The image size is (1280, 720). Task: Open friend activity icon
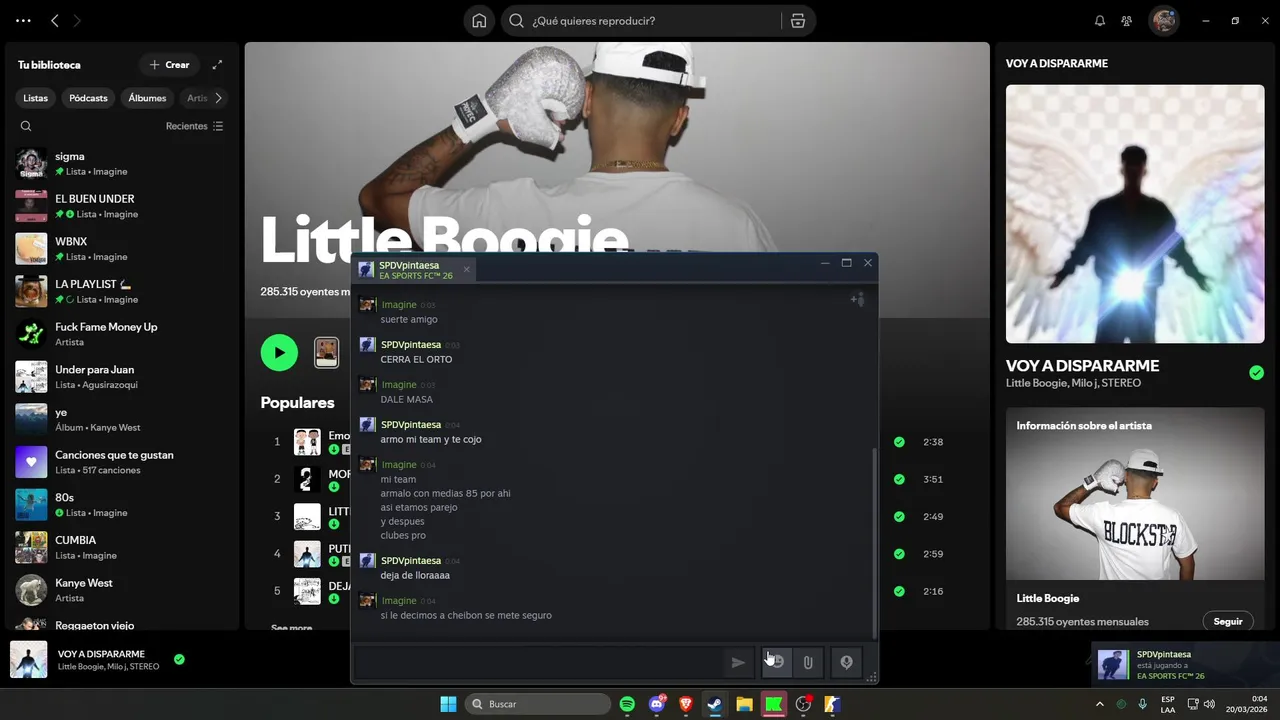point(1127,20)
